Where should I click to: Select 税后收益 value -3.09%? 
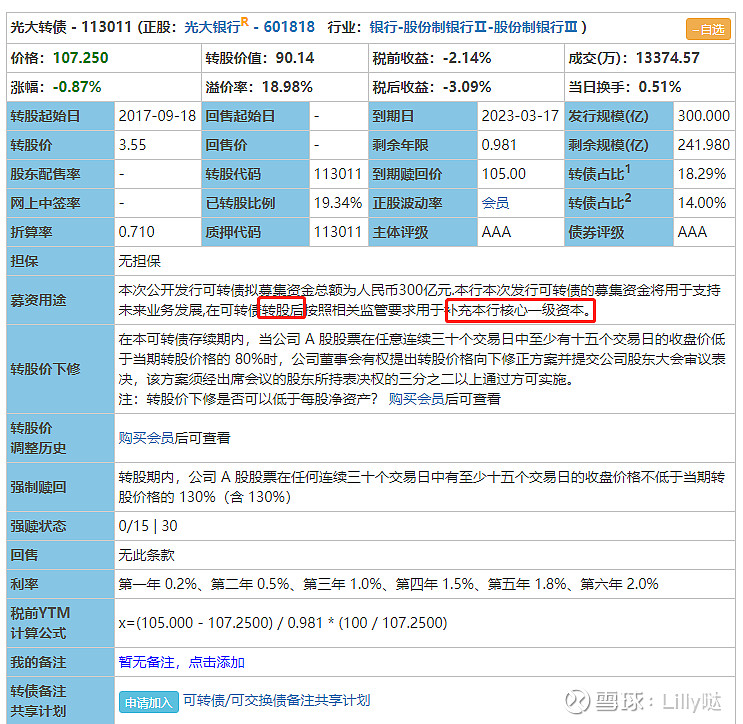click(x=467, y=87)
